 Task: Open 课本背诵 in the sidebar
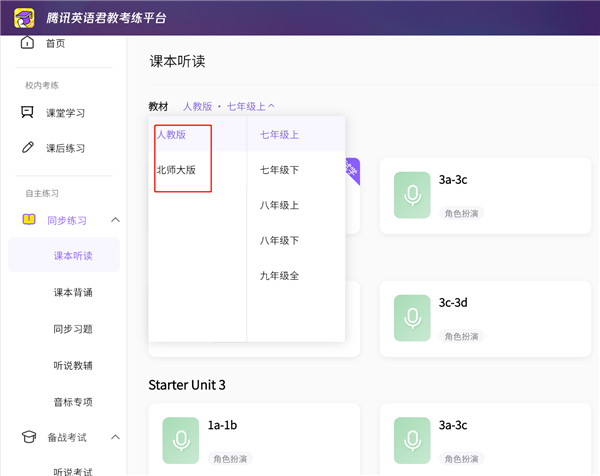pos(73,293)
